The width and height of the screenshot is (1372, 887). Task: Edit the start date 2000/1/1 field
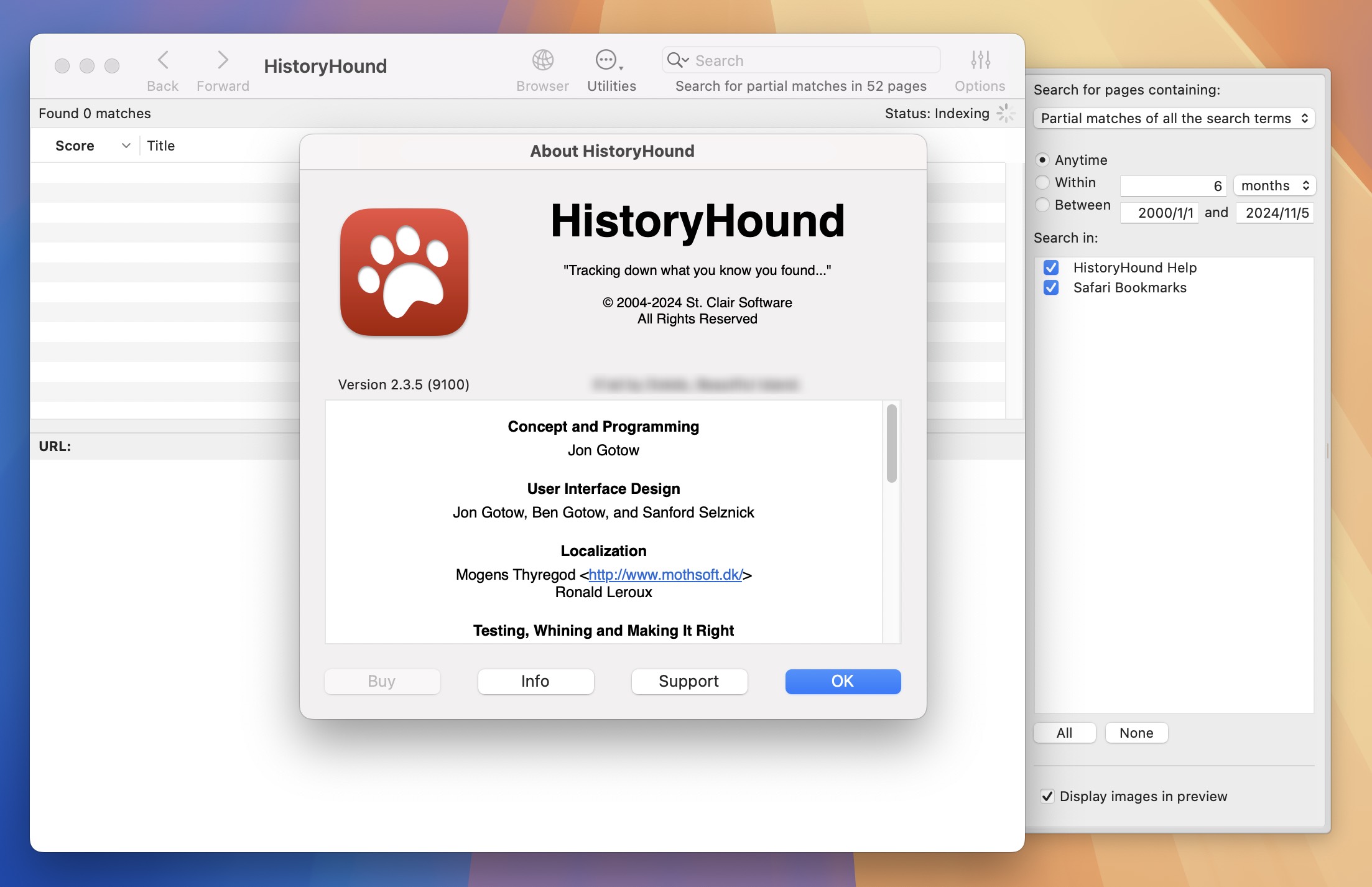click(1159, 213)
